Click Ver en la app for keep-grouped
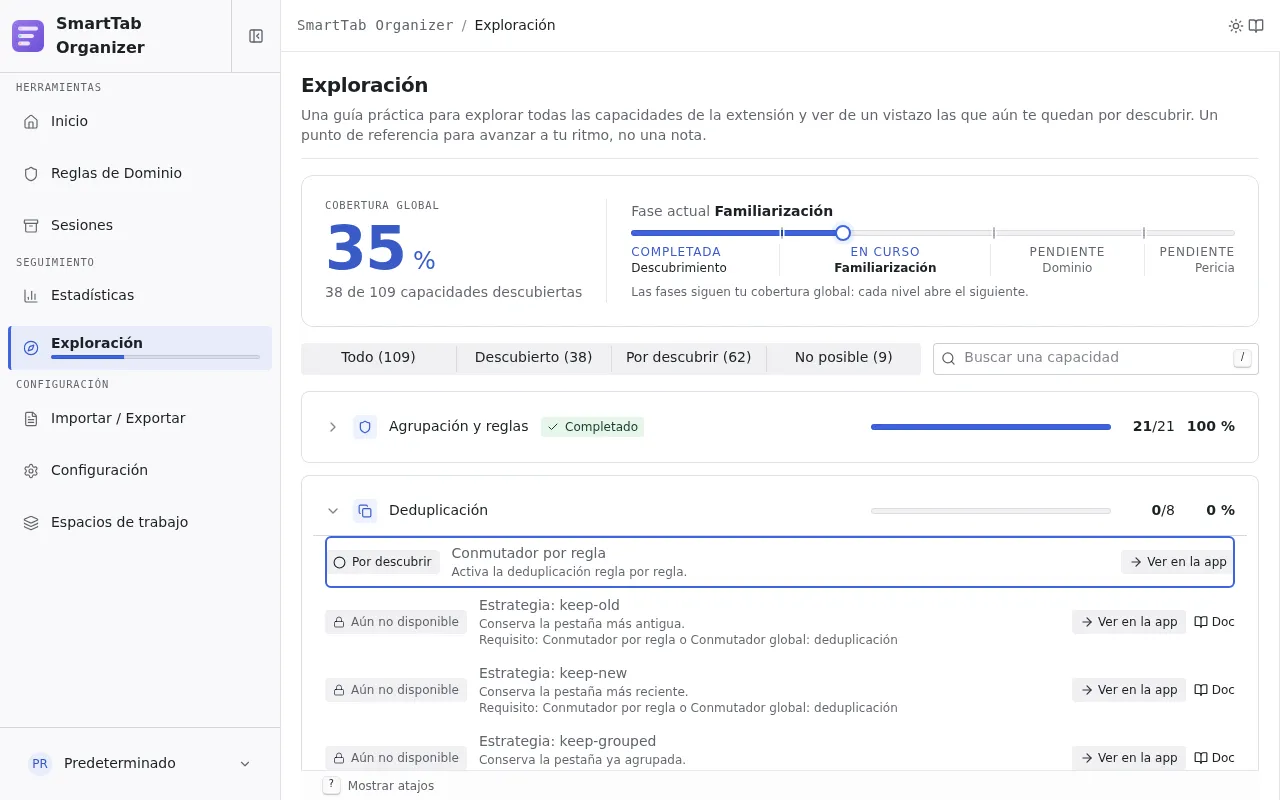Screen dimensions: 1280x800 tap(1129, 758)
